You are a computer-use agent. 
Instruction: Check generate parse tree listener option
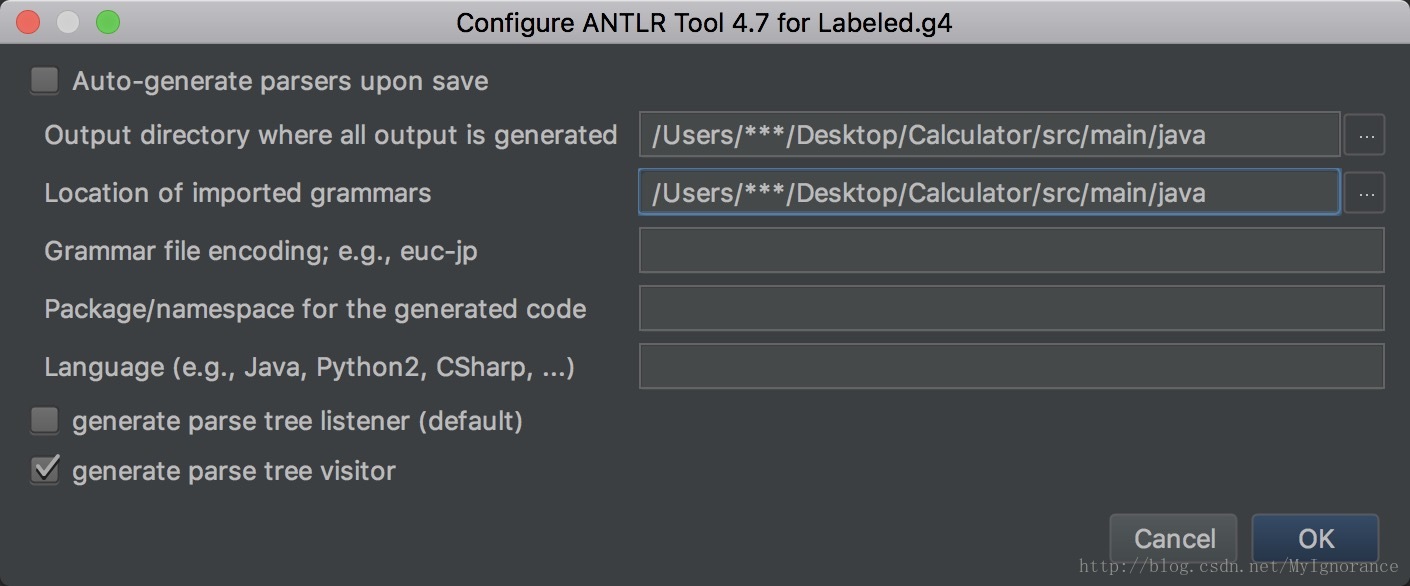[x=44, y=421]
